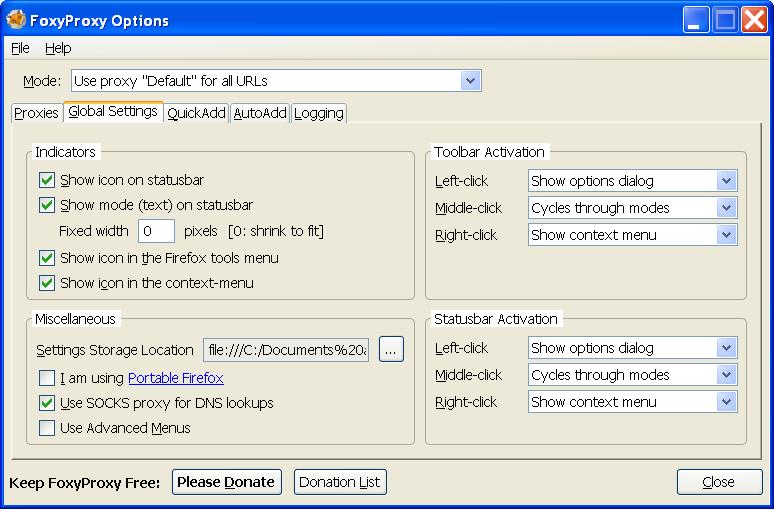This screenshot has height=512, width=774.
Task: Click the browse (...) button for storage location
Action: pos(391,350)
